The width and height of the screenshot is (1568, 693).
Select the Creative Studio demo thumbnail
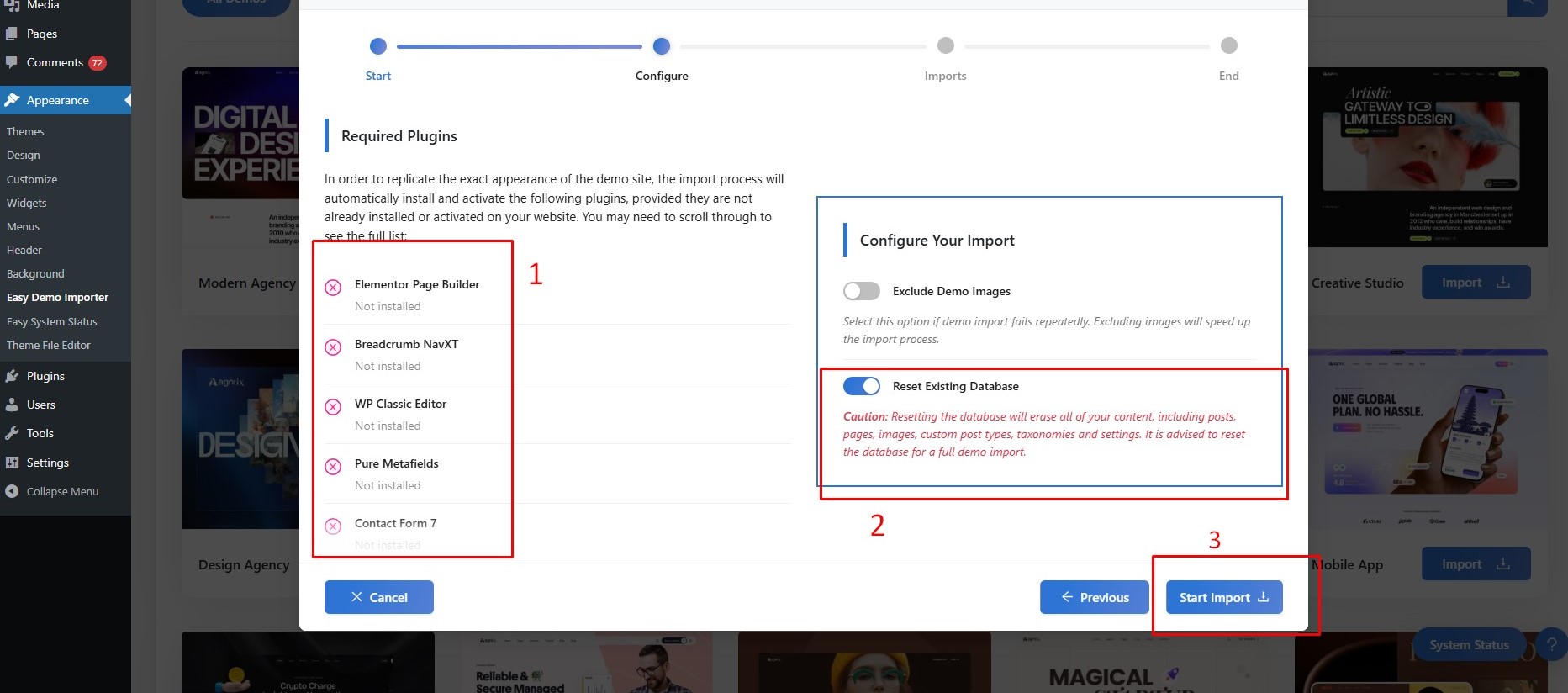click(x=1428, y=157)
